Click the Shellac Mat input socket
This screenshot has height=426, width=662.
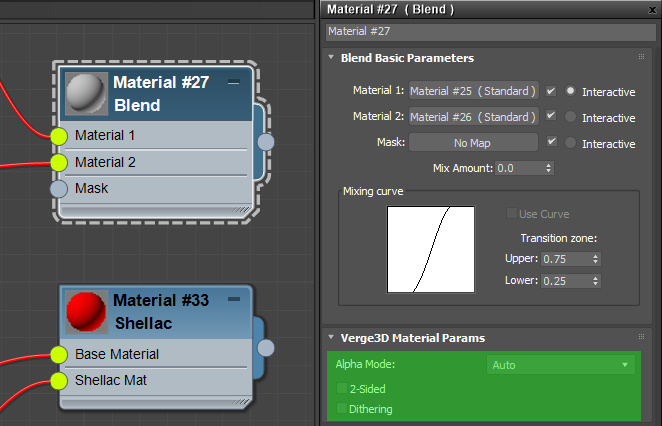pyautogui.click(x=59, y=381)
